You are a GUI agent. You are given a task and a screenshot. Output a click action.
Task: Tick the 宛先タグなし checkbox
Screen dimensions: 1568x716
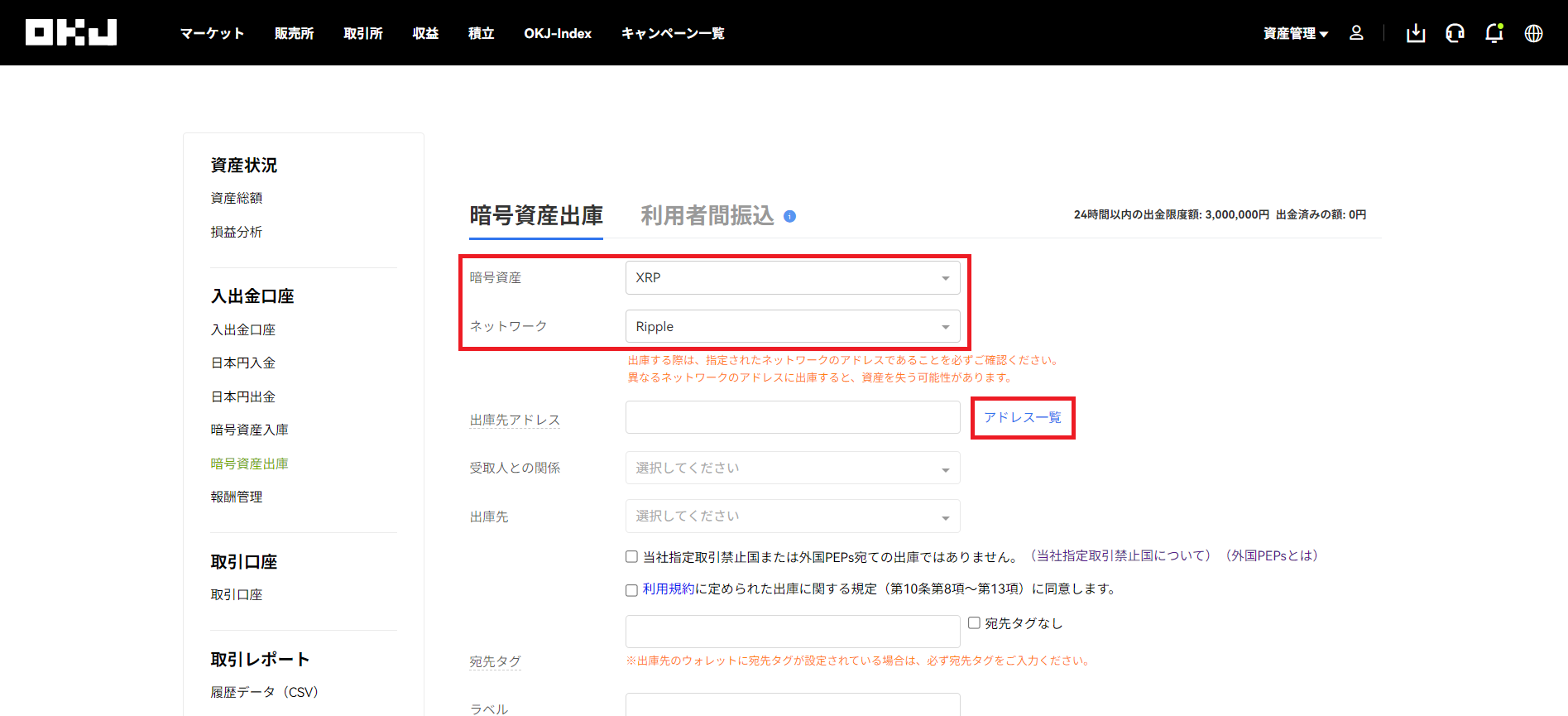(974, 622)
